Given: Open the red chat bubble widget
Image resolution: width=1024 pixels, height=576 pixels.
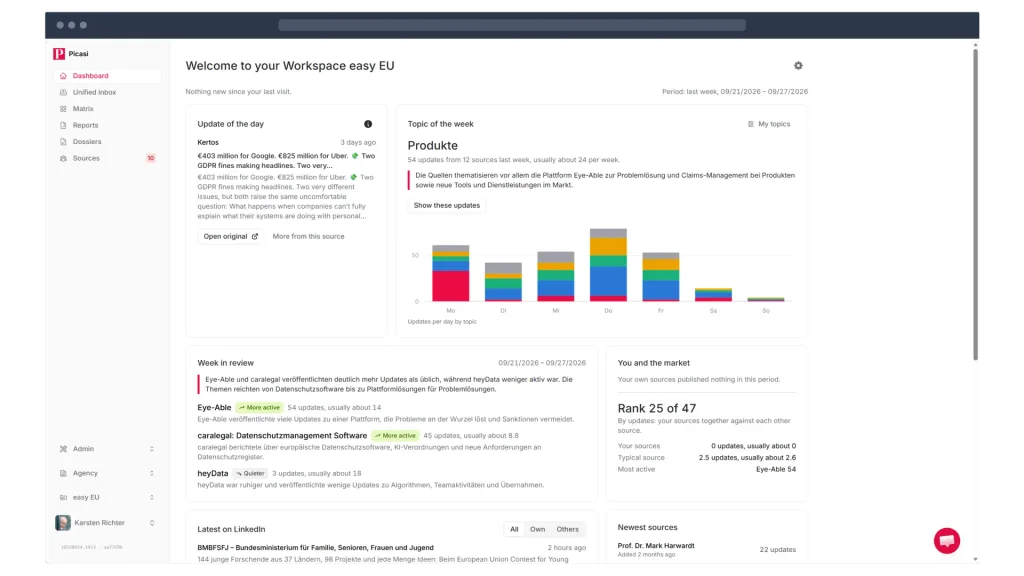Looking at the screenshot, I should [946, 540].
